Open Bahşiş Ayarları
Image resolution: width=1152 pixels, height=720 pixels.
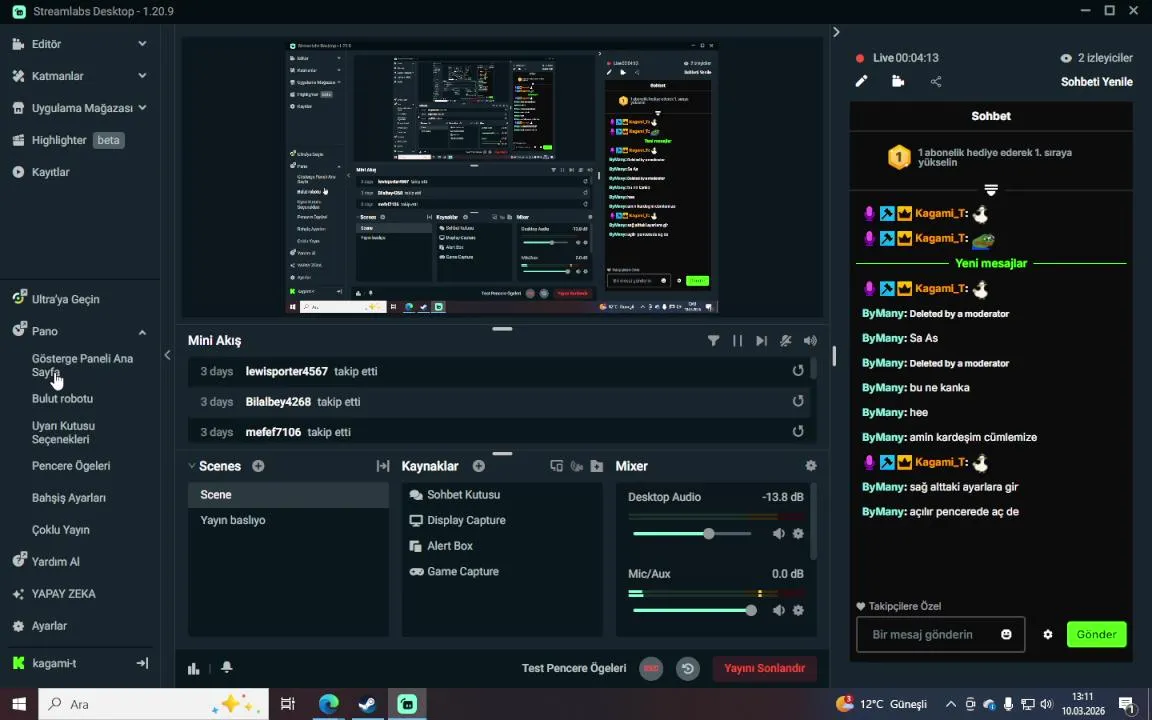(x=69, y=497)
